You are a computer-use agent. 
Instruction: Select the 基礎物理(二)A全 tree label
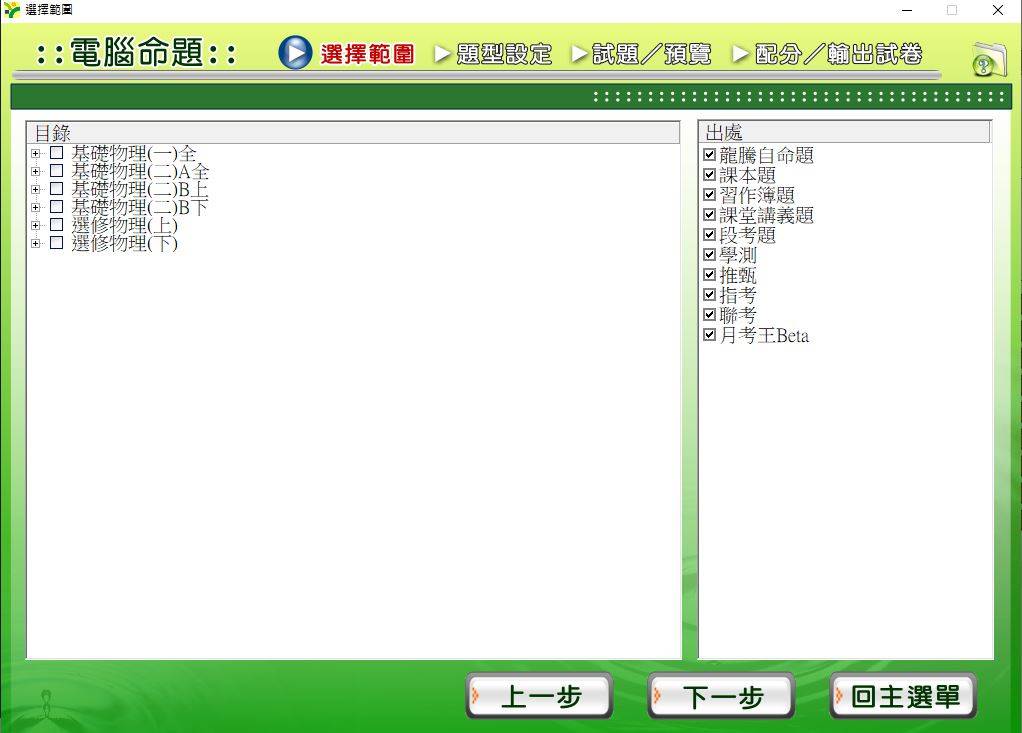[140, 171]
